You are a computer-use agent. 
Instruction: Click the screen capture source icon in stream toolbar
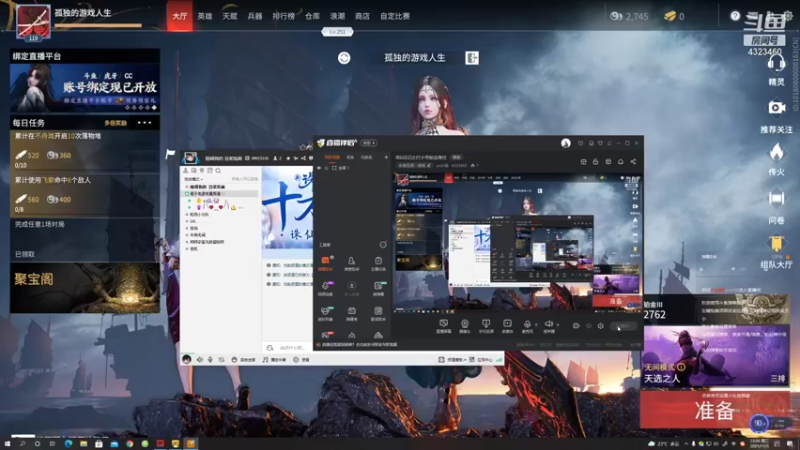pyautogui.click(x=443, y=324)
